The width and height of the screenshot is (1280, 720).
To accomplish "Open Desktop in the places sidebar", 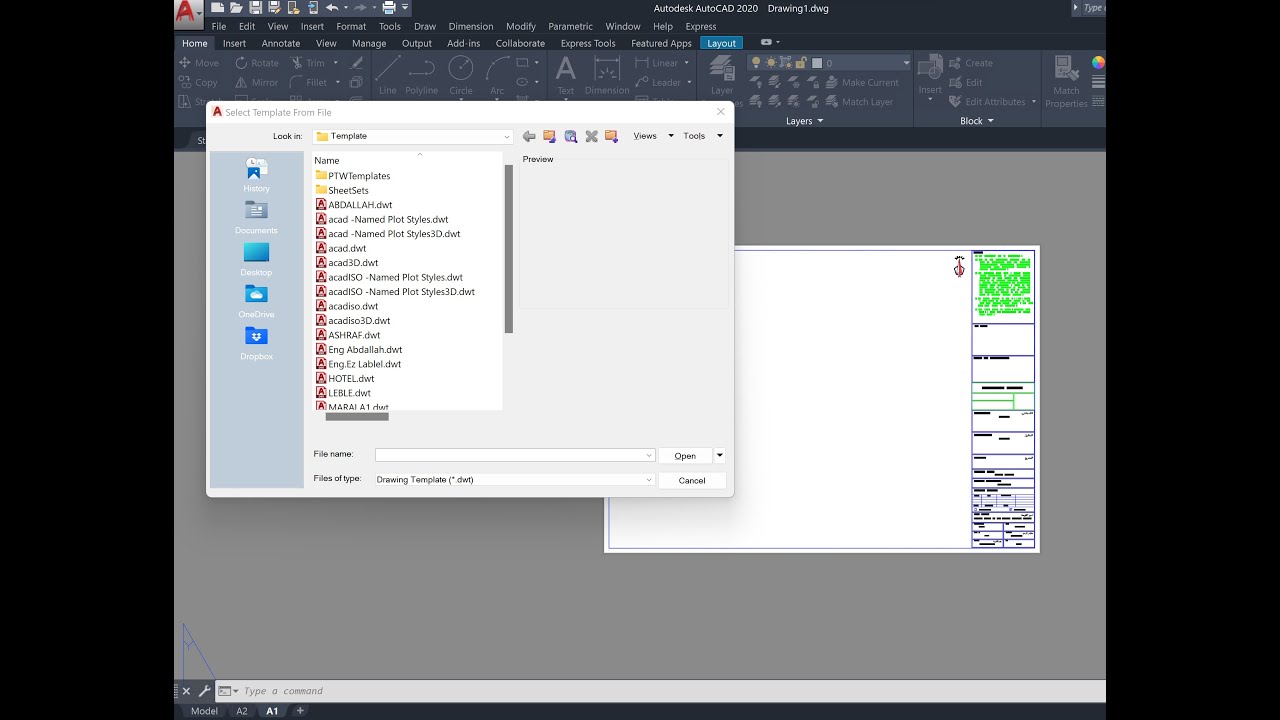I will (x=256, y=259).
